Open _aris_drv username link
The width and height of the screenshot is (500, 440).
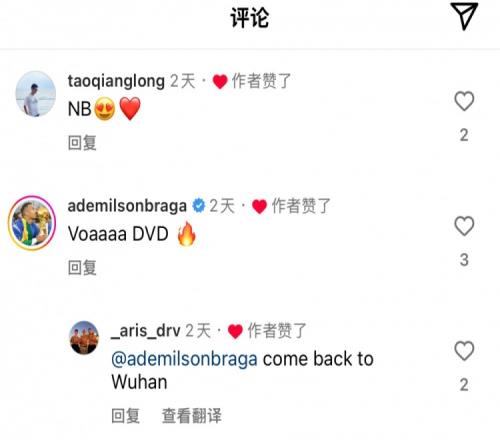(x=146, y=331)
